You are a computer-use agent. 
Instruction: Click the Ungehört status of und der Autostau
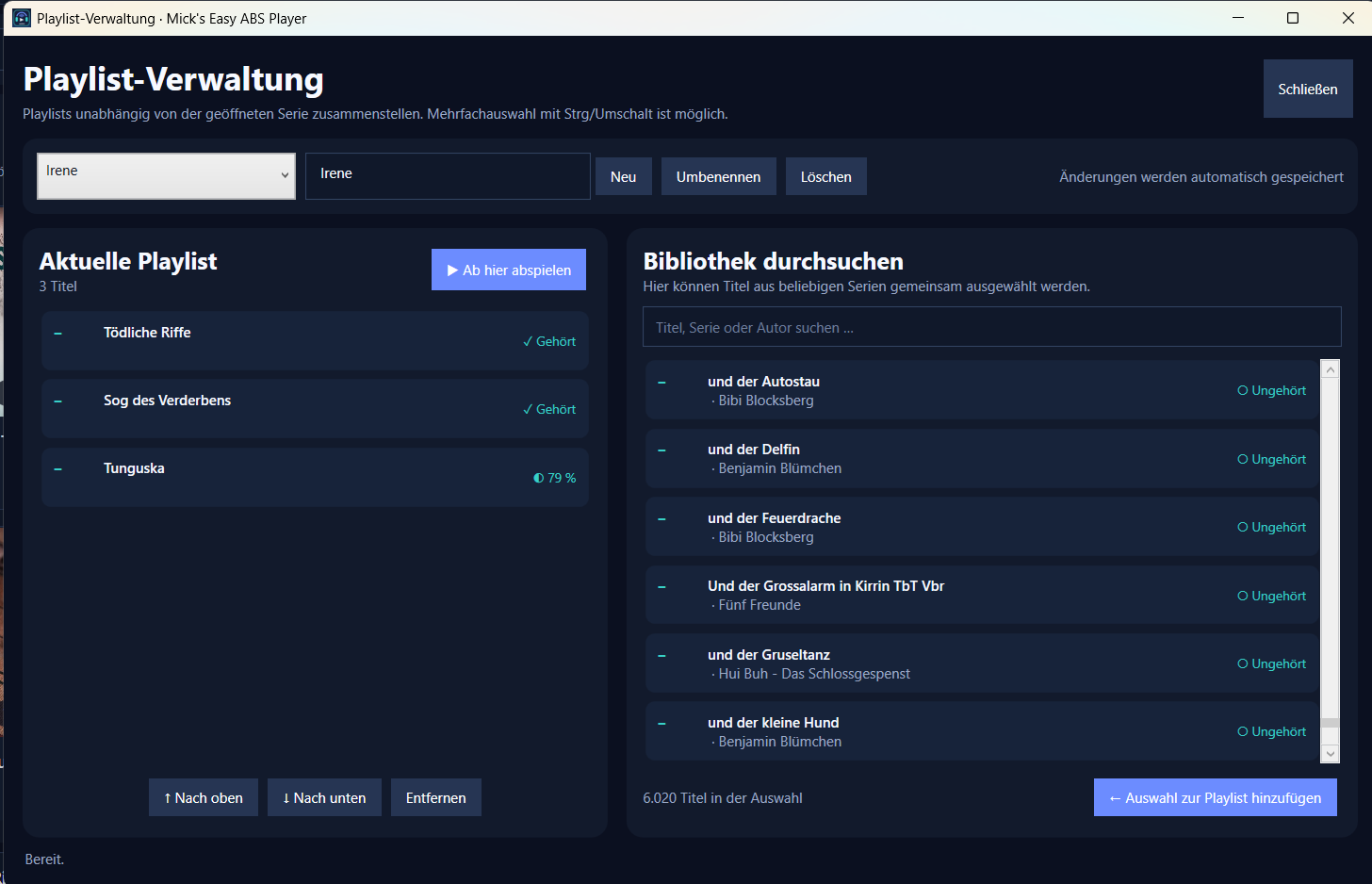1272,390
